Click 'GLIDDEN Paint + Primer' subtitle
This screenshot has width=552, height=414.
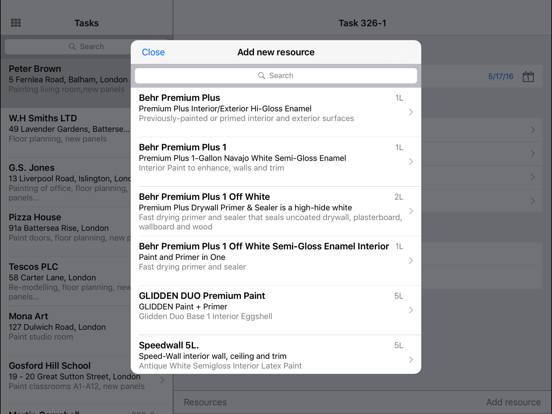point(183,307)
